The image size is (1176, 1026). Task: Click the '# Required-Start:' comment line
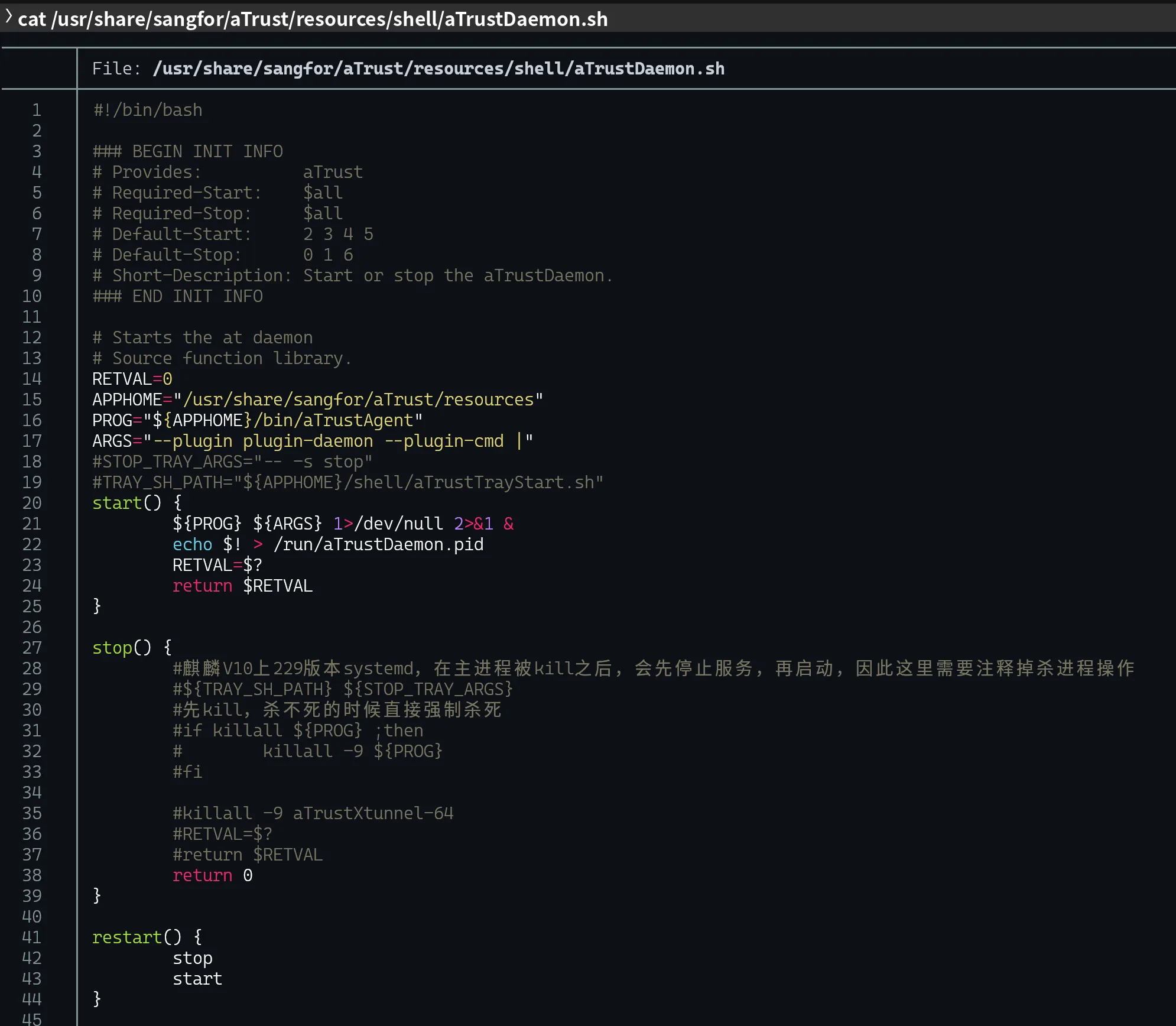pos(217,193)
